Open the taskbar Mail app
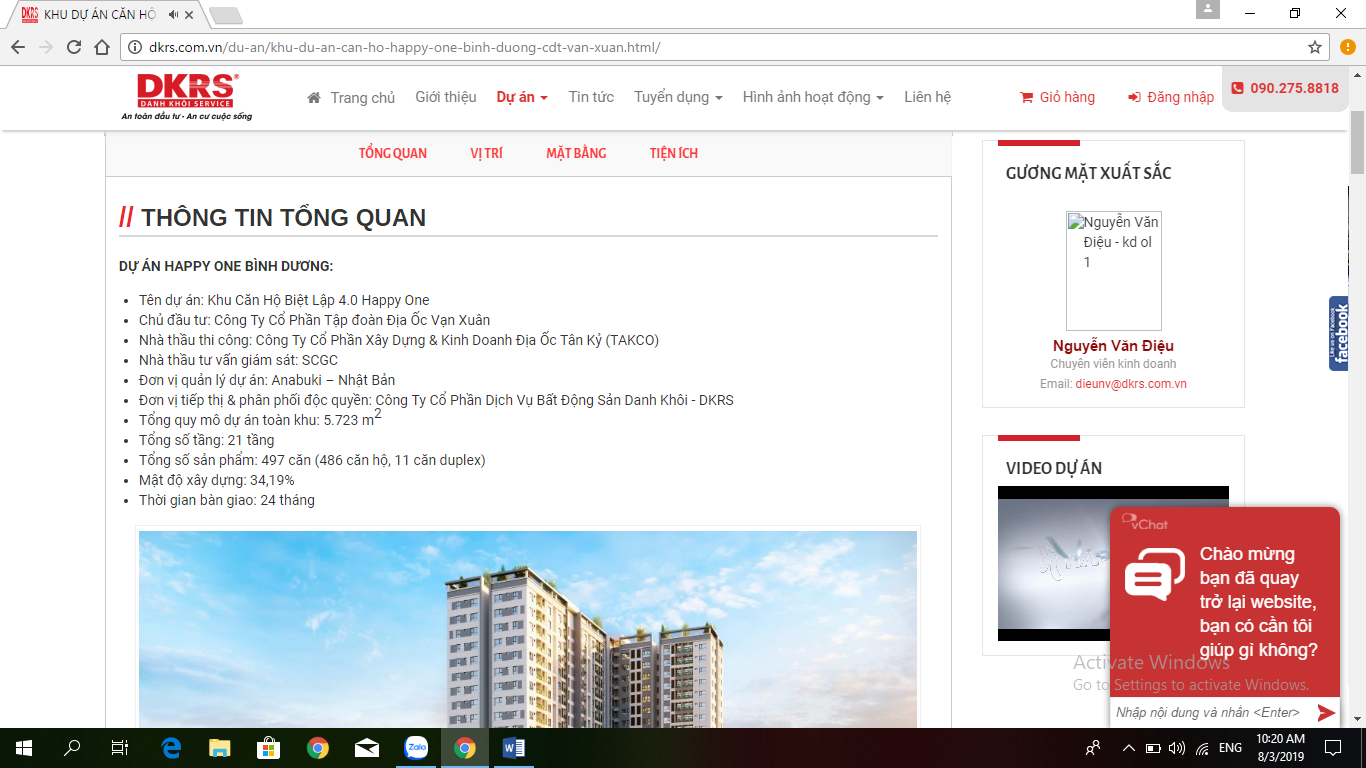Screen dimensions: 1366x768 click(x=366, y=748)
